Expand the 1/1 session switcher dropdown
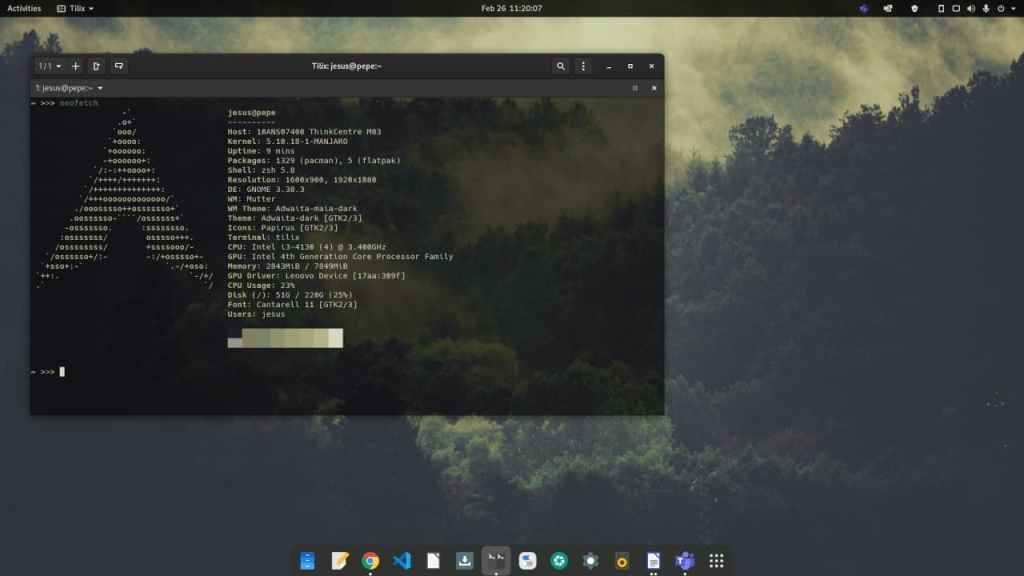The image size is (1024, 576). (x=49, y=66)
